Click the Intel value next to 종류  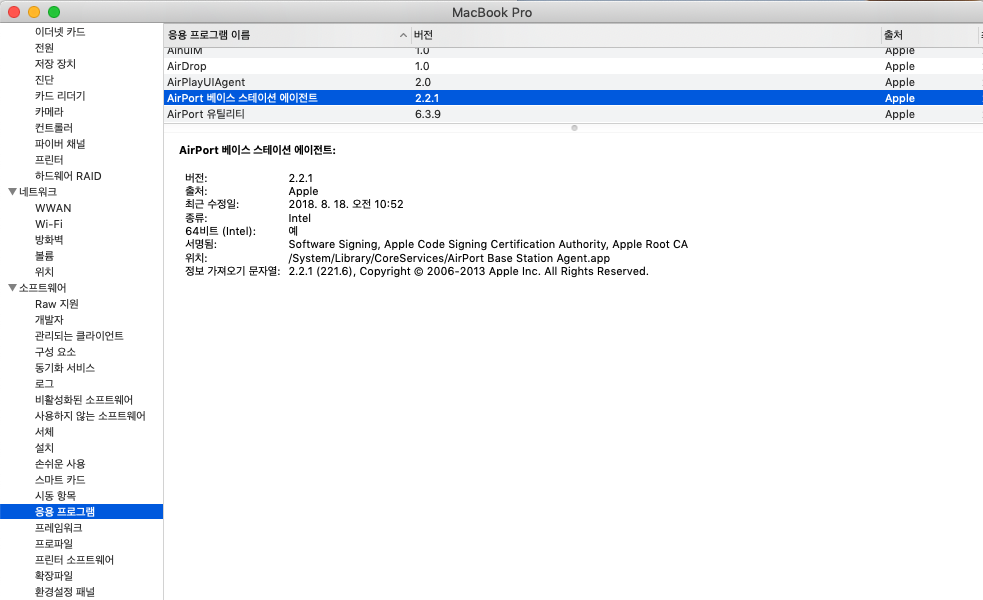[x=300, y=218]
